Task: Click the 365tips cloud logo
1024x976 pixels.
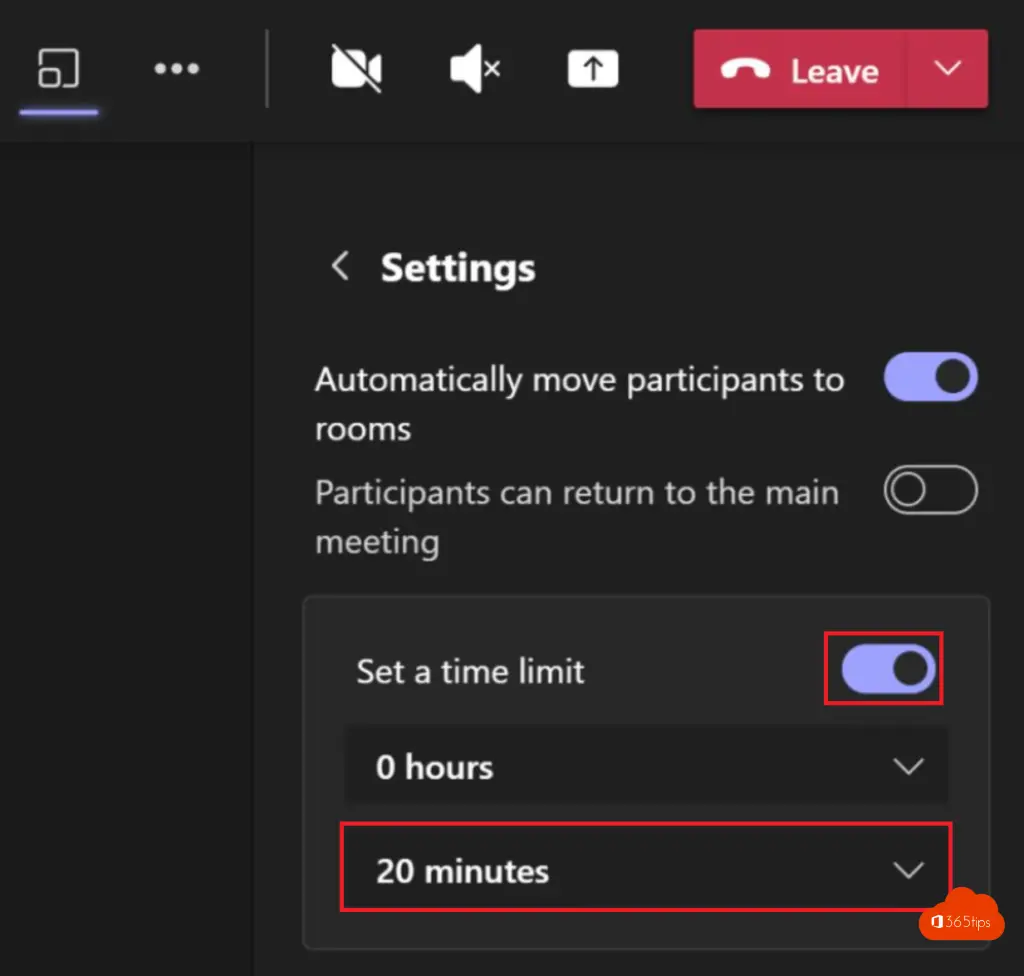Action: tap(960, 915)
